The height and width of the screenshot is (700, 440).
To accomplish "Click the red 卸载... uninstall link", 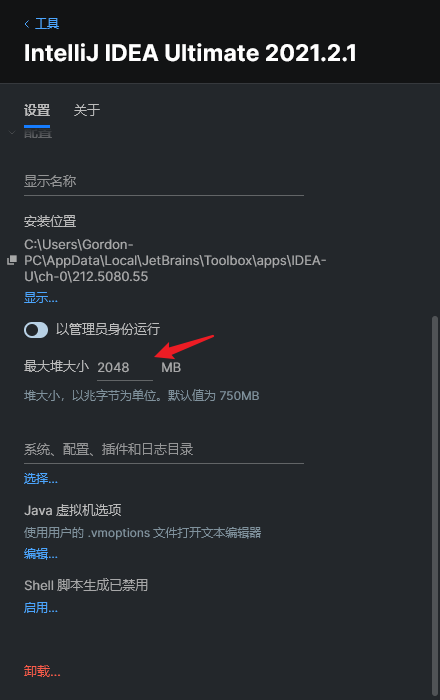I will 42,671.
